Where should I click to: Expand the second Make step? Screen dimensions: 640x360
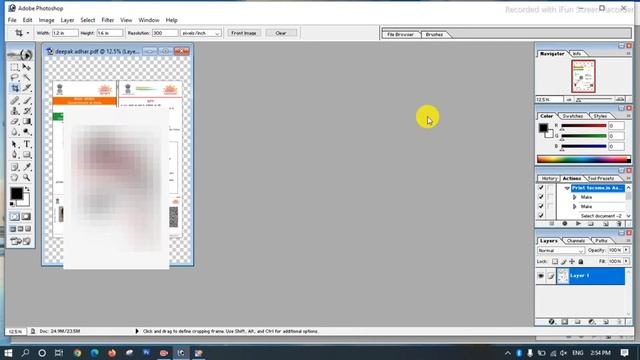(575, 207)
